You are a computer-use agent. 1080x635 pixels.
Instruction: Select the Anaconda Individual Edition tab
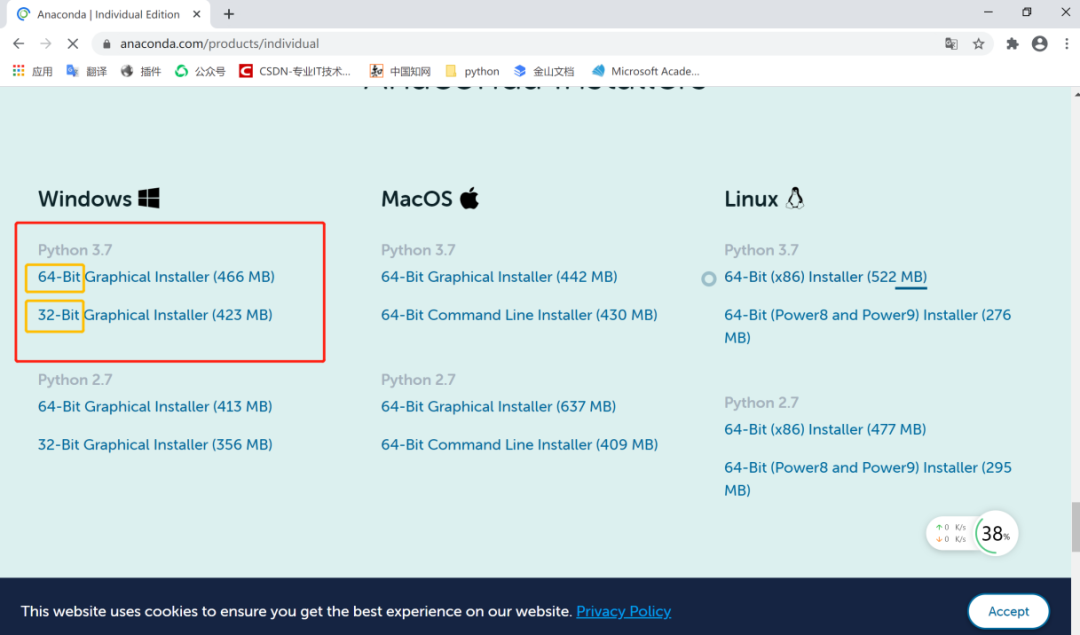(108, 14)
